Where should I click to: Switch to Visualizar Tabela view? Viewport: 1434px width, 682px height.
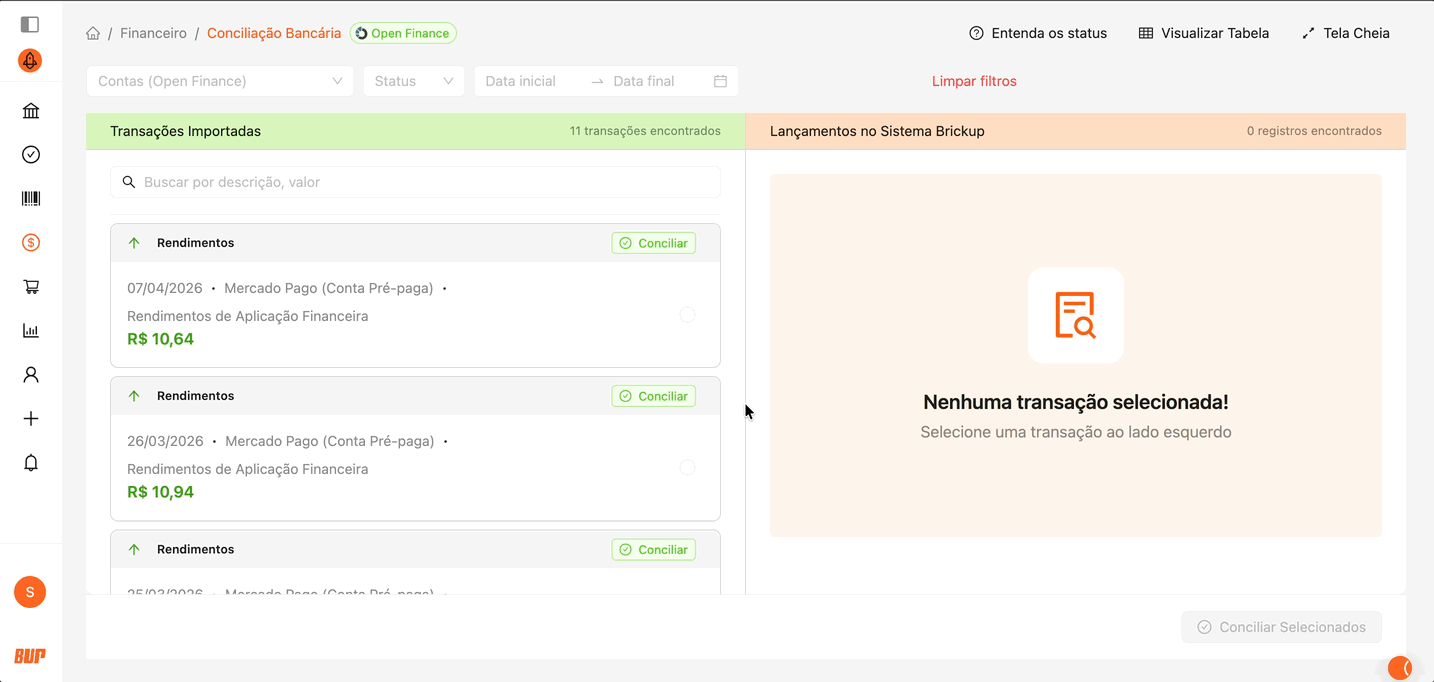1204,33
